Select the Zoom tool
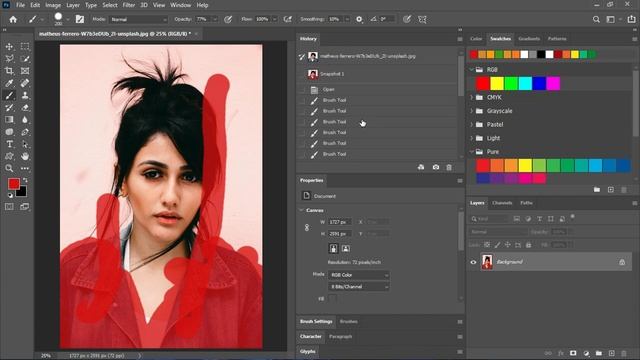 pyautogui.click(x=9, y=168)
